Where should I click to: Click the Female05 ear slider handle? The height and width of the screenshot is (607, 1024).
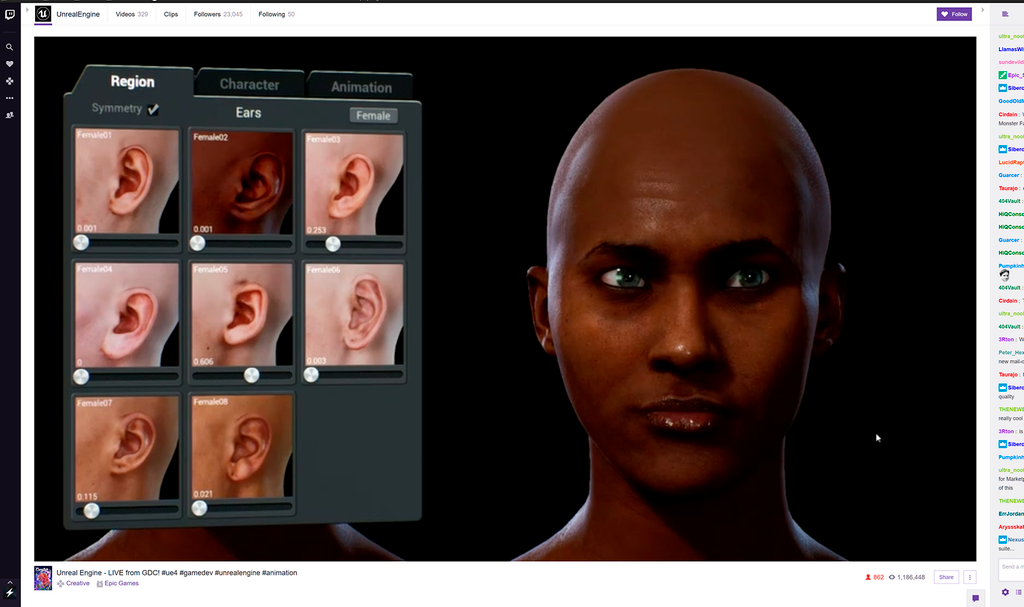tap(252, 375)
